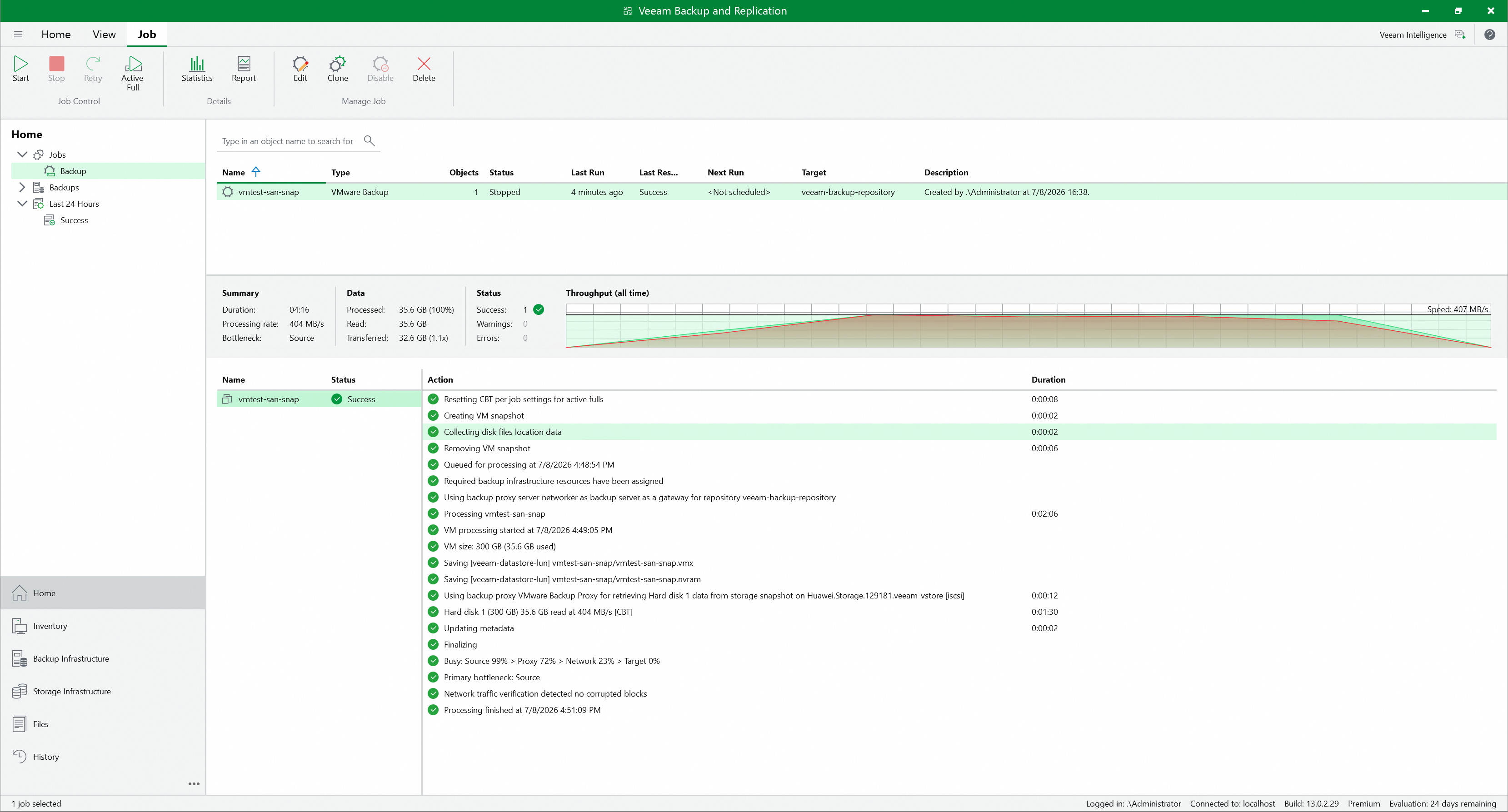Edit the selected job
1508x812 pixels.
point(300,69)
